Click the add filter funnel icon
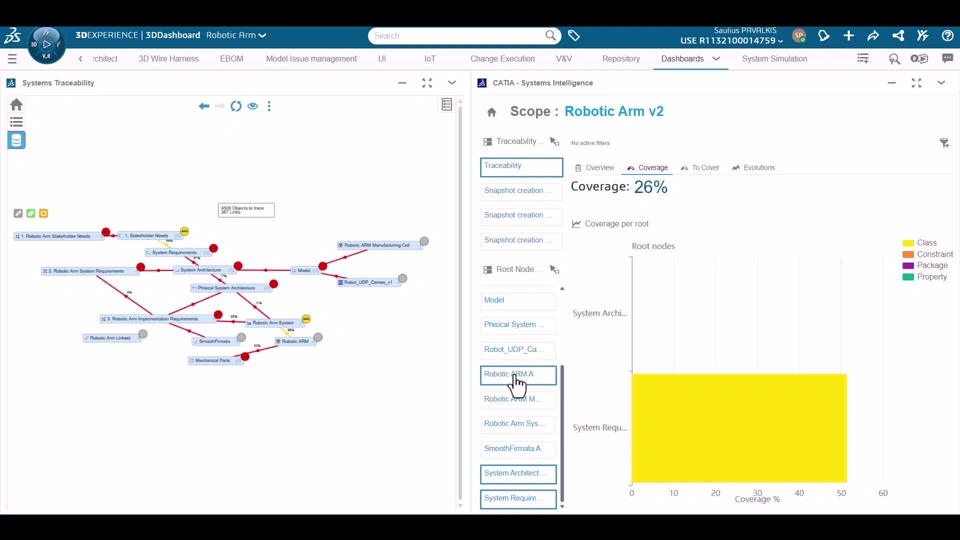The image size is (960, 540). pos(944,143)
